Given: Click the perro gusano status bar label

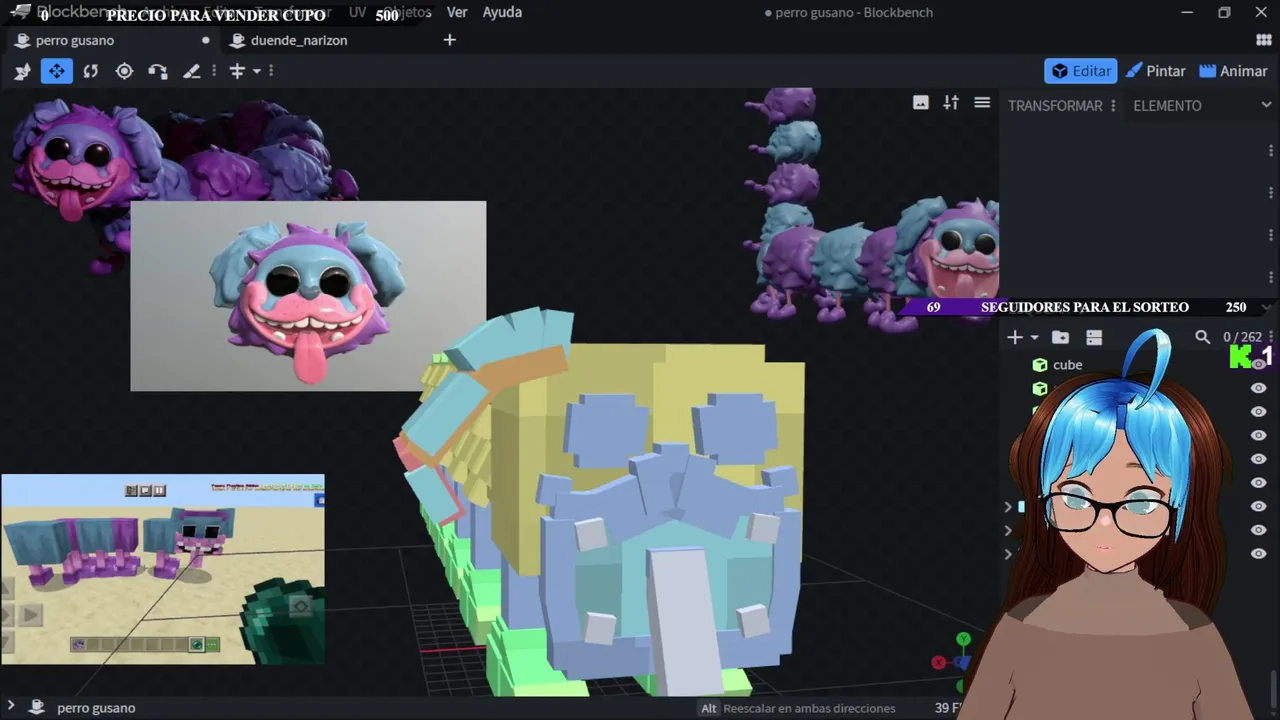Looking at the screenshot, I should (96, 708).
